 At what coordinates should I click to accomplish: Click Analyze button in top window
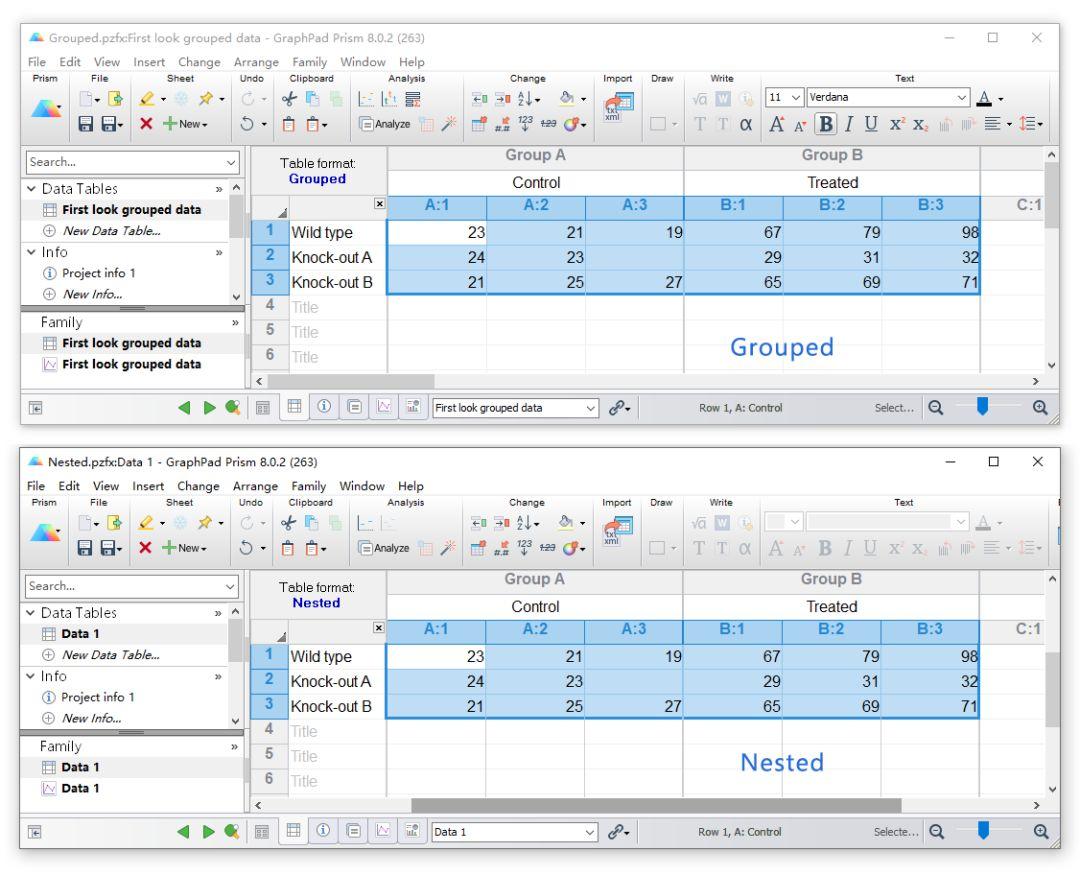coord(384,124)
